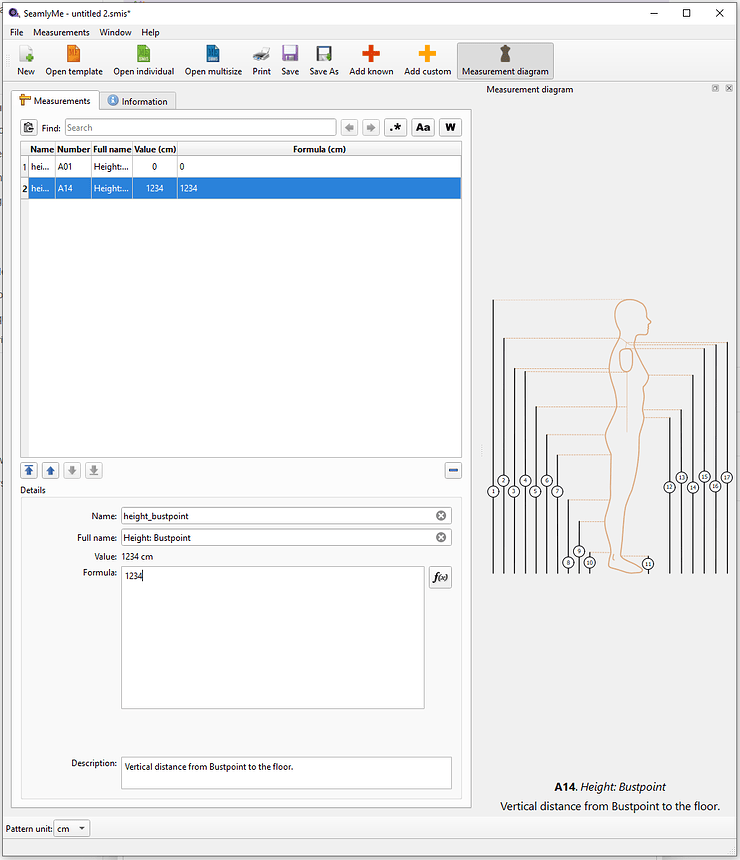Clear the Name field with X icon
740x860 pixels.
[441, 516]
